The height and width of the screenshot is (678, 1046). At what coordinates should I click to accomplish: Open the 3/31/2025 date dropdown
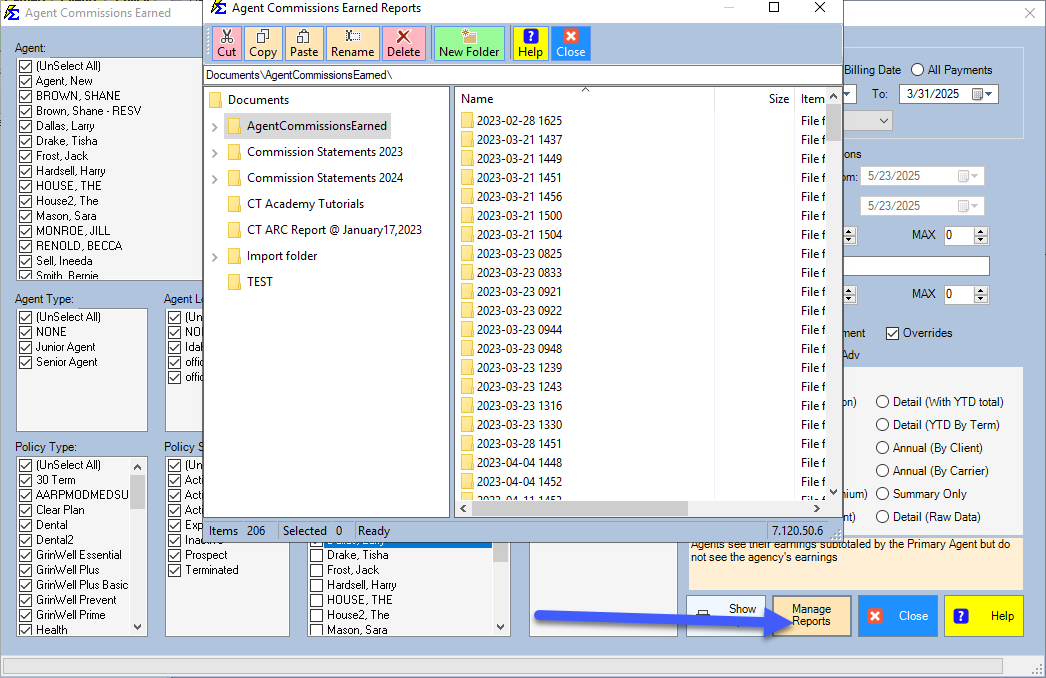[988, 92]
